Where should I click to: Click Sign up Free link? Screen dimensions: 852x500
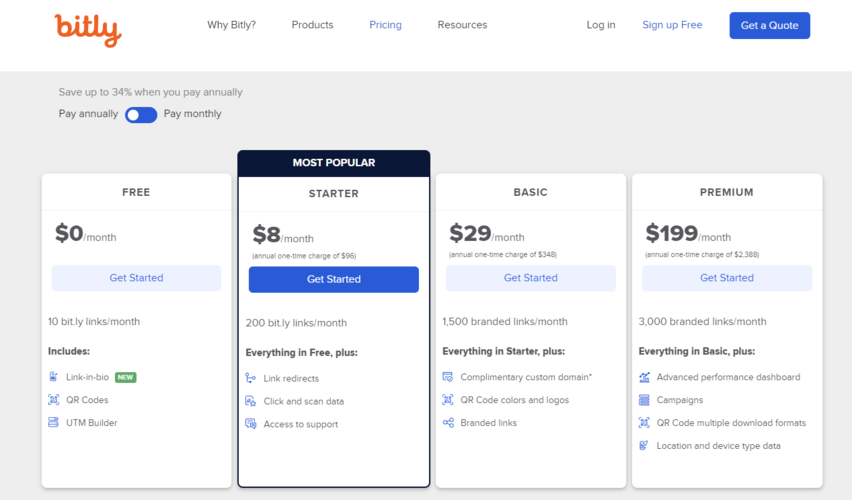(672, 25)
